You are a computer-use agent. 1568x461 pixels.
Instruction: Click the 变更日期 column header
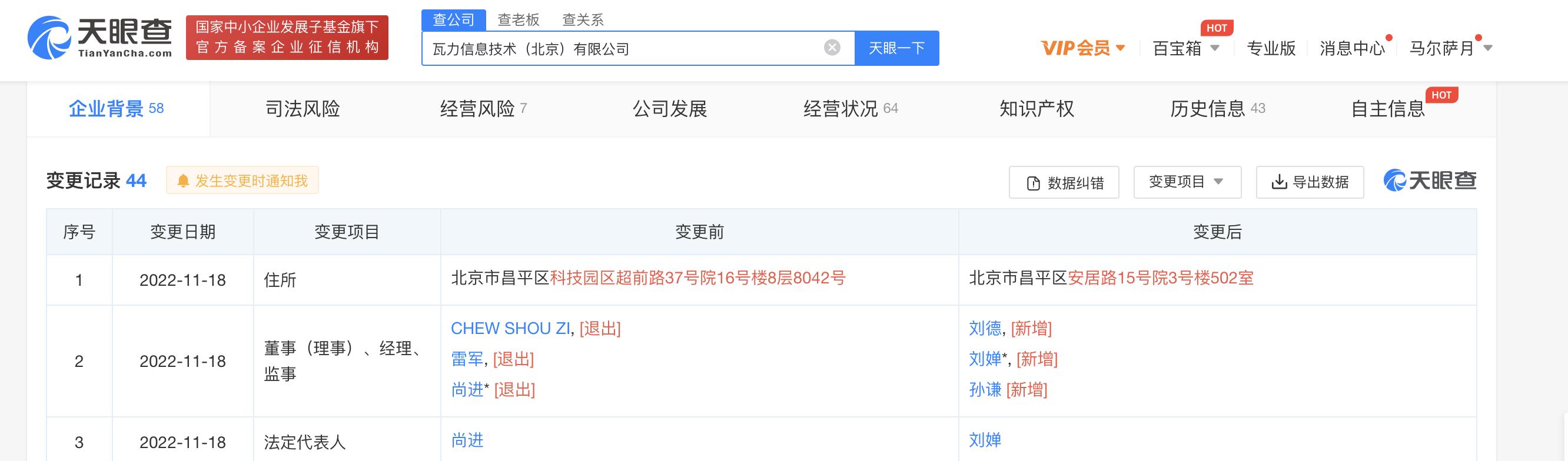coord(182,232)
